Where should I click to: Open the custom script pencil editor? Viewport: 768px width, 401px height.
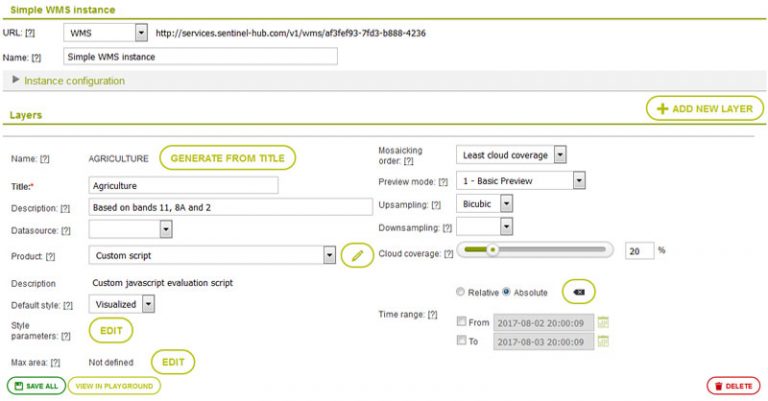(357, 255)
